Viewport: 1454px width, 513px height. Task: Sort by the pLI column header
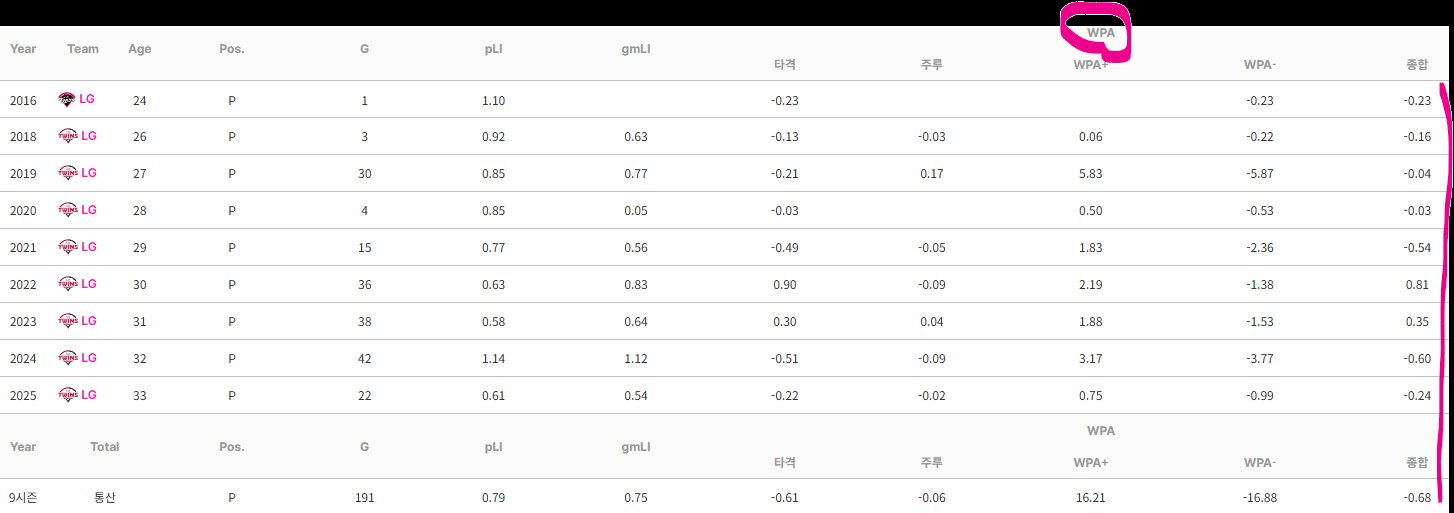click(493, 48)
